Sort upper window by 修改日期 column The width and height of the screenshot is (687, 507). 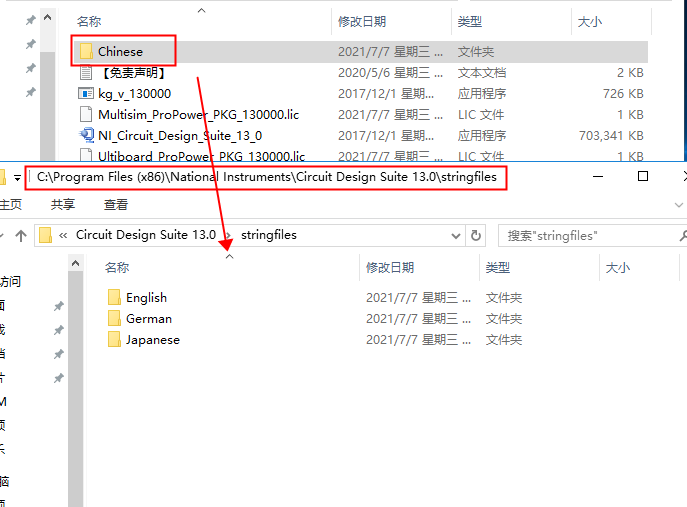coord(362,21)
